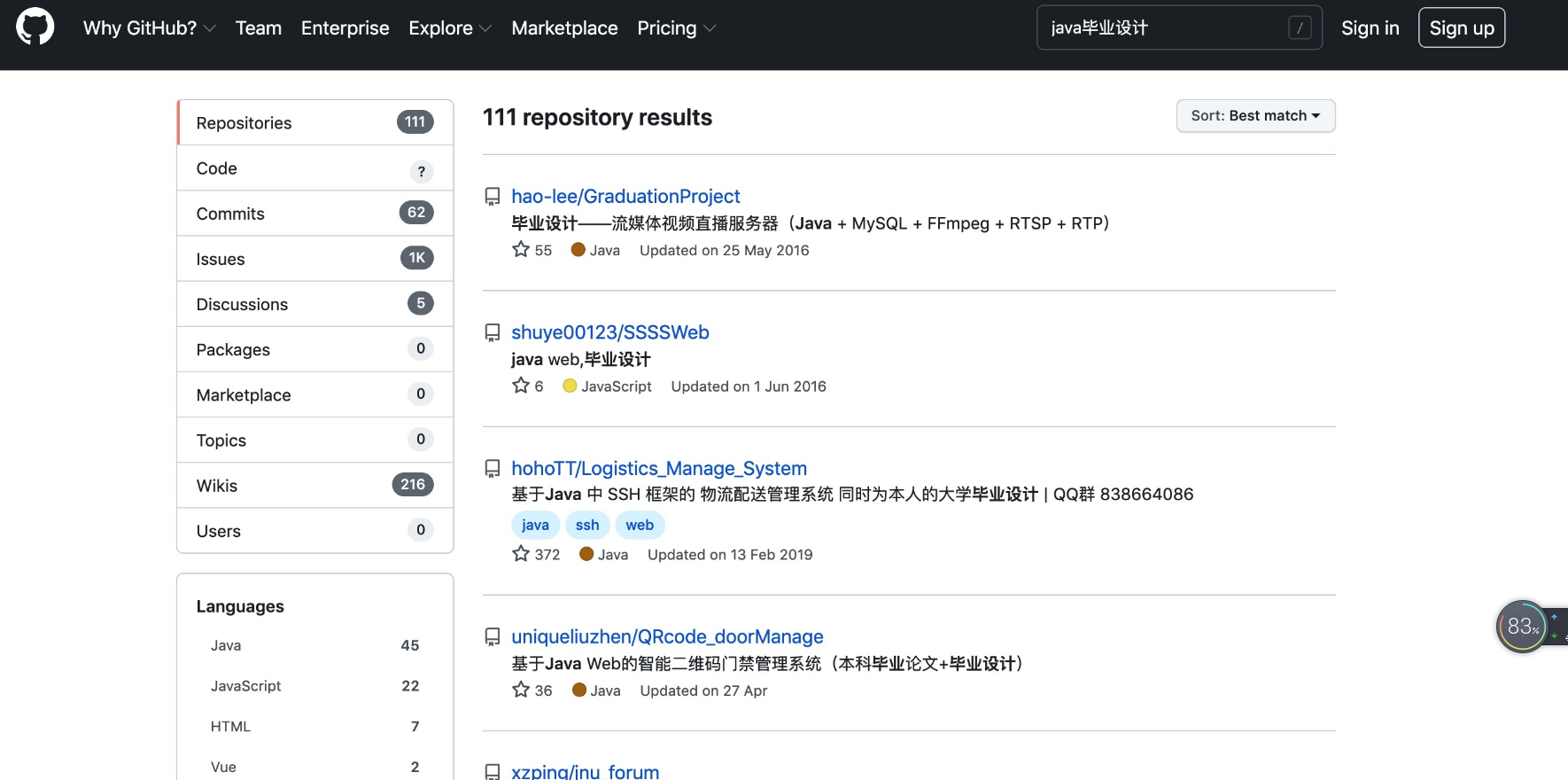The height and width of the screenshot is (780, 1568).
Task: Show Commits search results
Action: (x=315, y=214)
